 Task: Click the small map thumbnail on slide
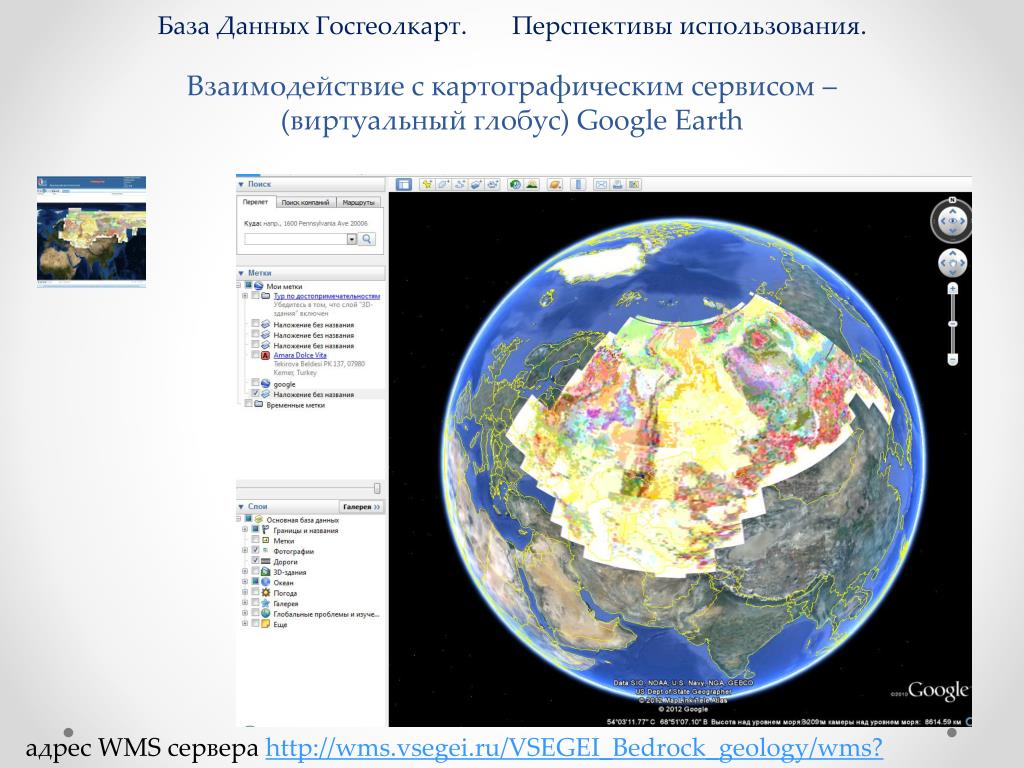[91, 231]
